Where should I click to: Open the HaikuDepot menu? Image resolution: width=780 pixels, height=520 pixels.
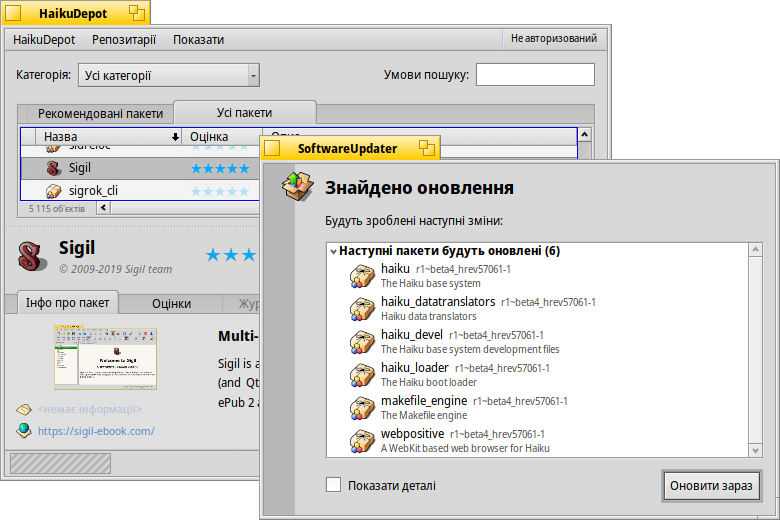click(x=44, y=39)
